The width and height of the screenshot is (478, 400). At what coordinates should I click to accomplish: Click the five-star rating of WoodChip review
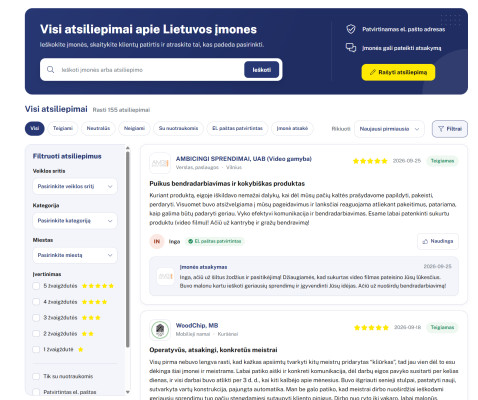[371, 328]
